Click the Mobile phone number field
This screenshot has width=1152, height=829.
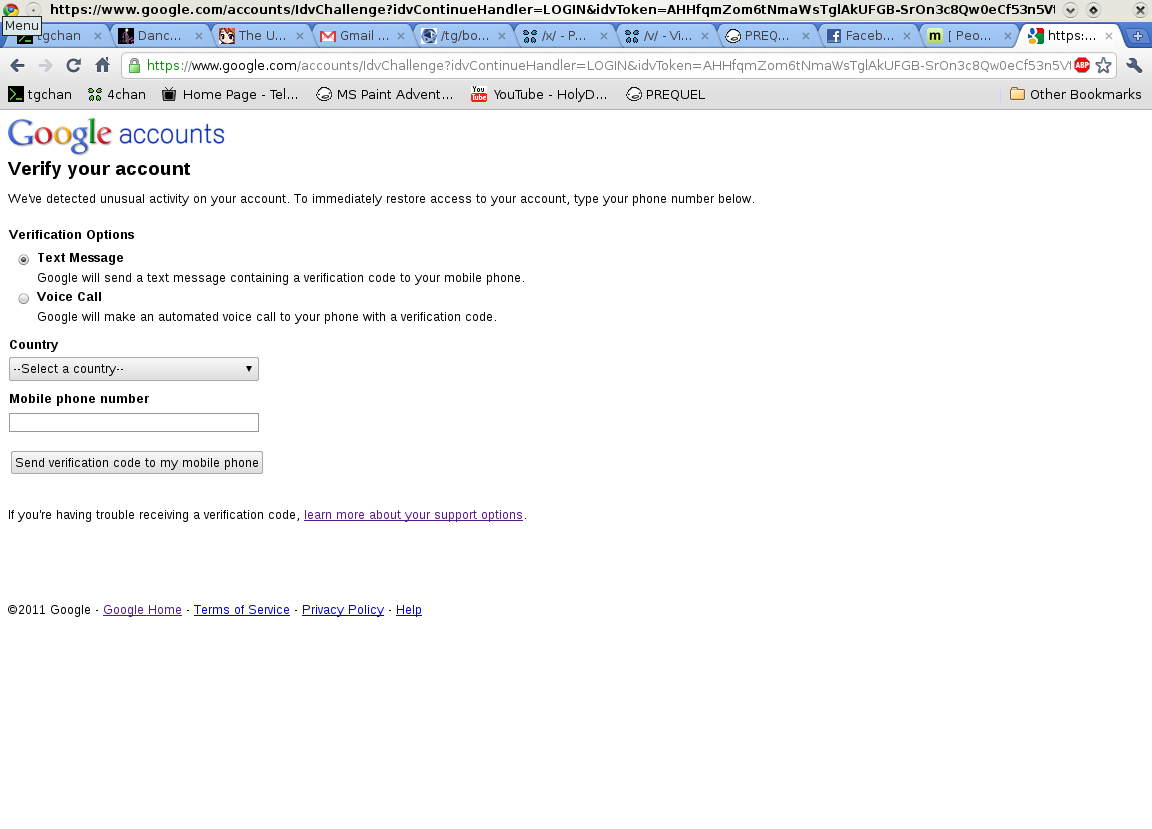(134, 423)
